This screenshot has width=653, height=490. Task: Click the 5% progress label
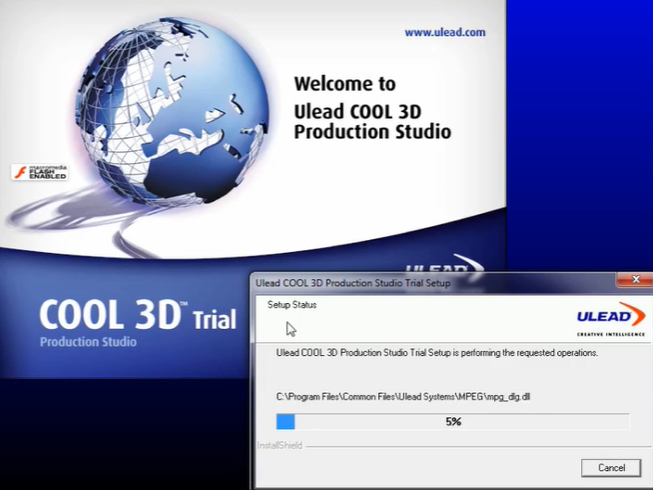click(453, 422)
